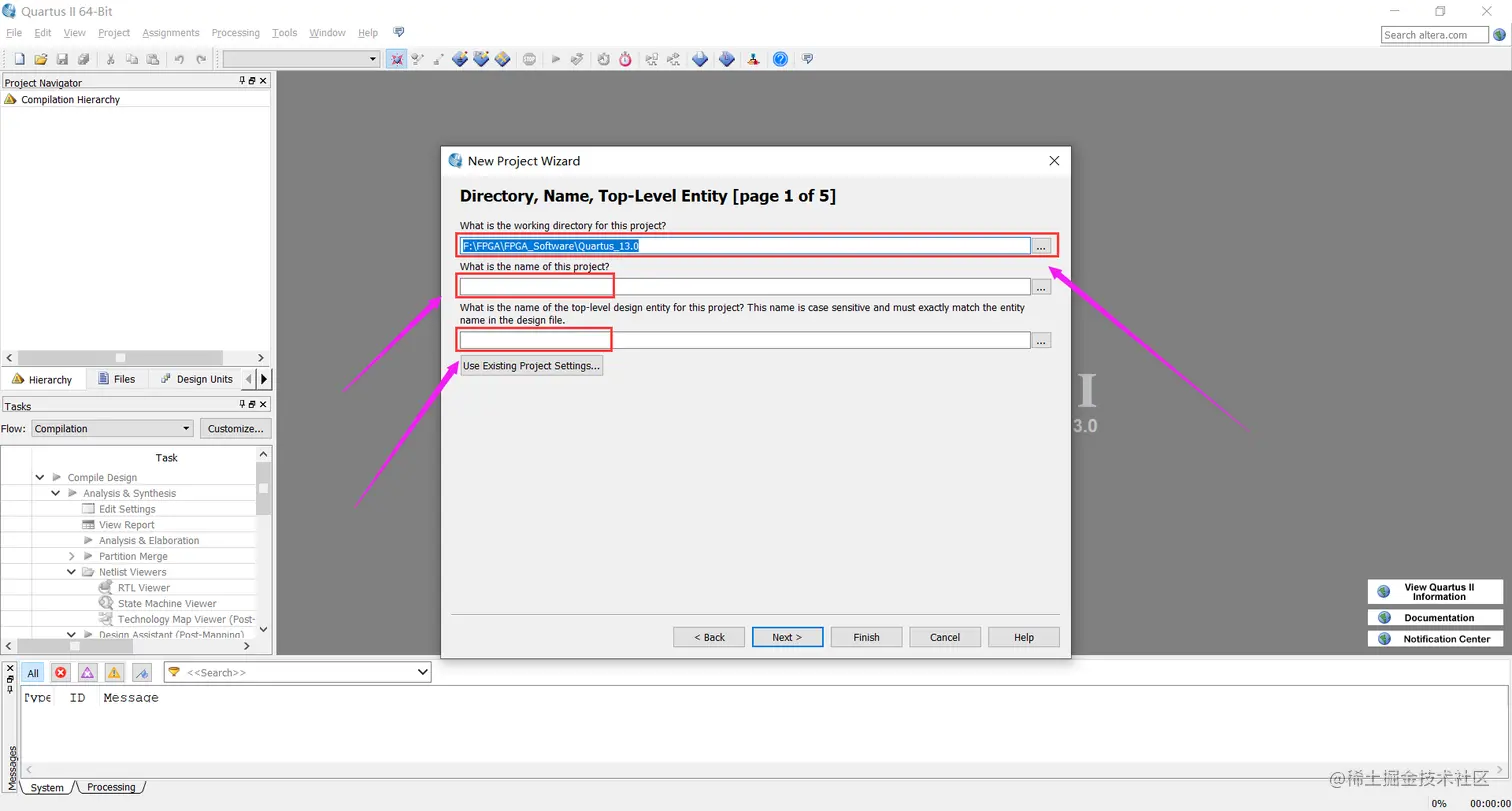Open the File menu

14,33
